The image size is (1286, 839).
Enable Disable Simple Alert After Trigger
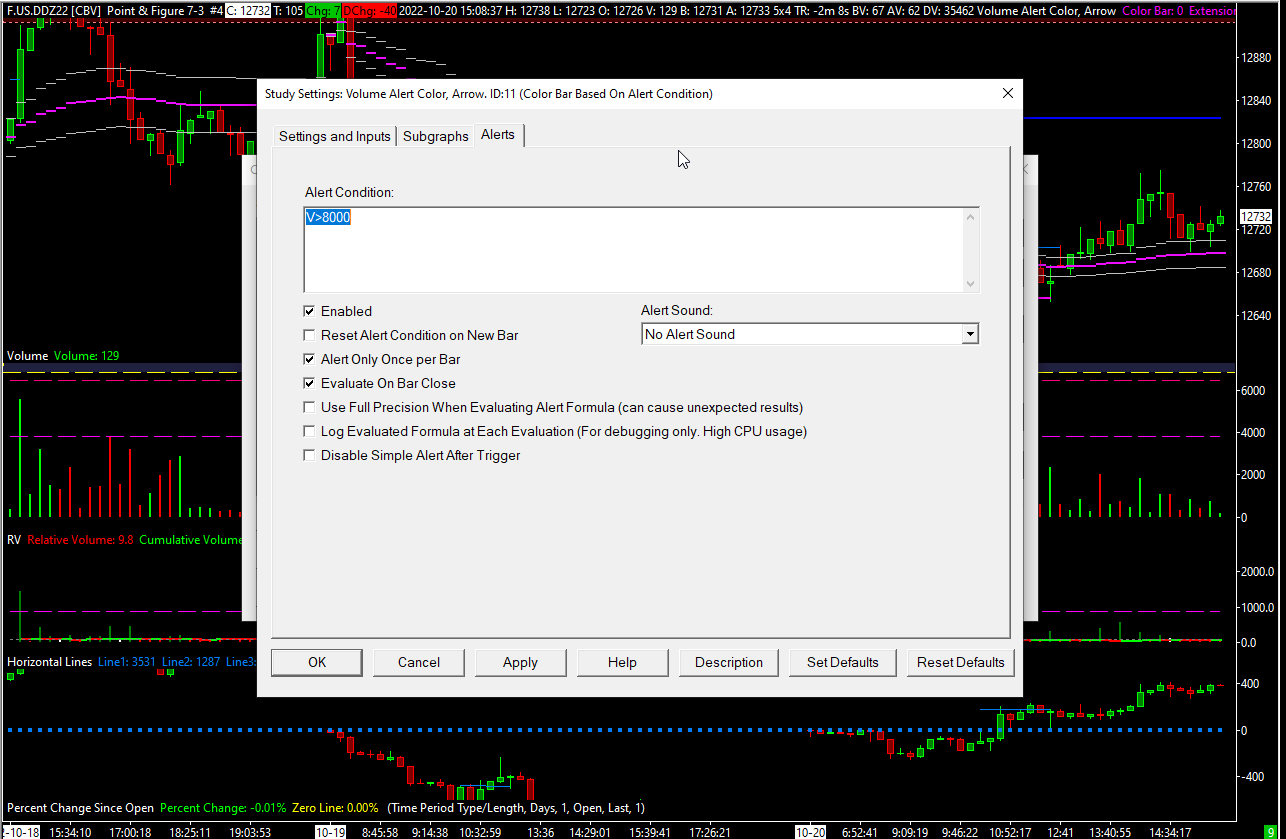[x=310, y=455]
